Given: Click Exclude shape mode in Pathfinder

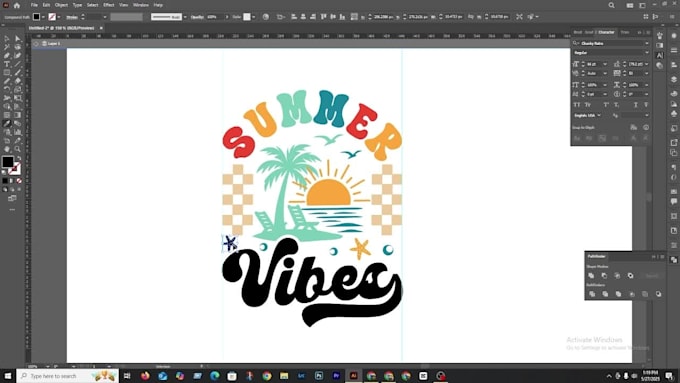Looking at the screenshot, I should click(631, 275).
